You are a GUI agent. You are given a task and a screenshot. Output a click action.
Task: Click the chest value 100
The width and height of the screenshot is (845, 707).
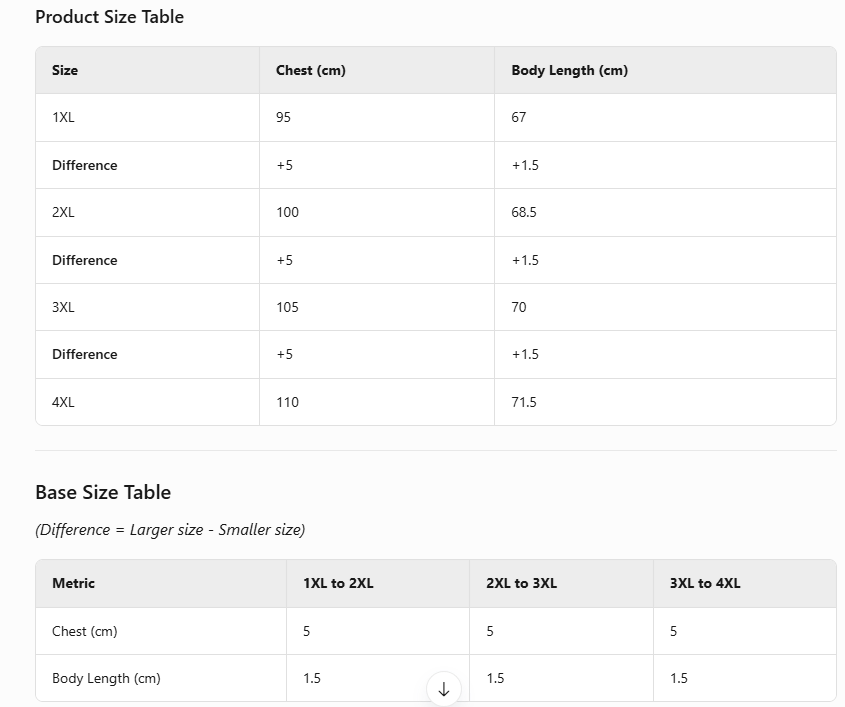point(287,212)
